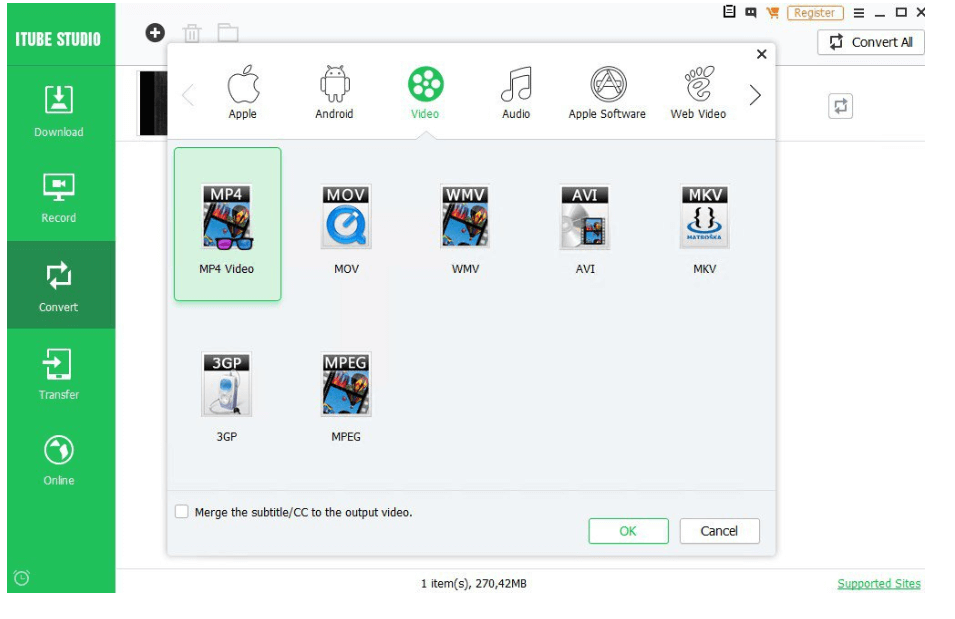Click the '1 item(s), 270,42MB' status text
Screen dimensions: 955x619
coord(473,583)
